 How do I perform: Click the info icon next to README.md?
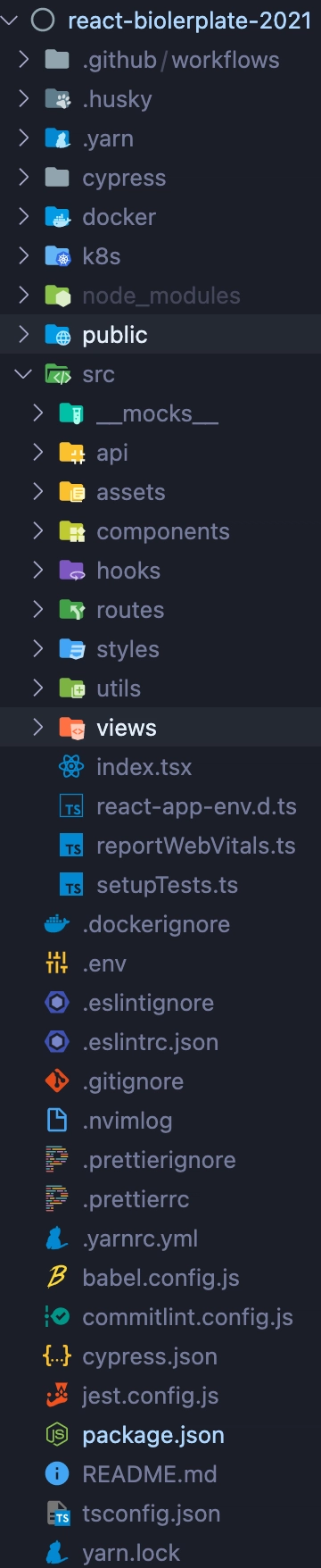[57, 1474]
